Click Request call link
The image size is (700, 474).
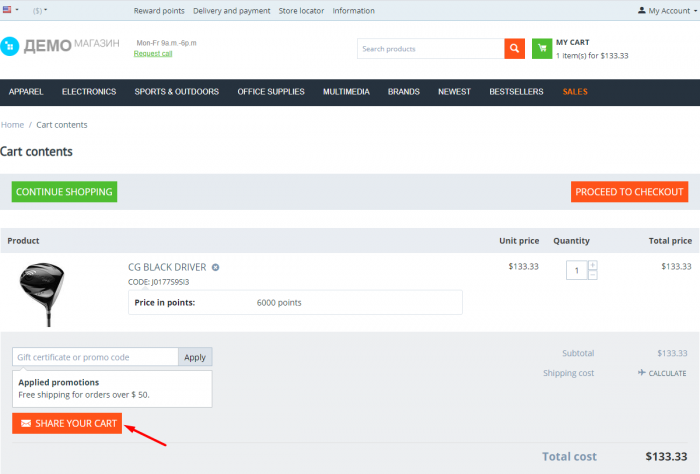click(153, 54)
